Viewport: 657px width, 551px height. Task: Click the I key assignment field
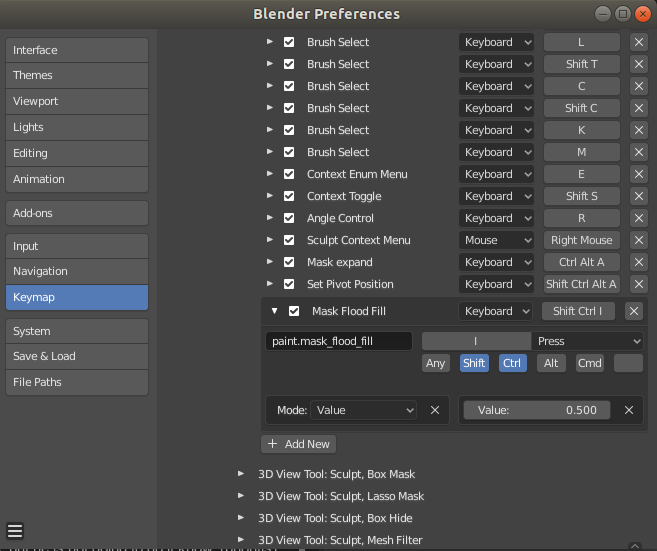(476, 341)
